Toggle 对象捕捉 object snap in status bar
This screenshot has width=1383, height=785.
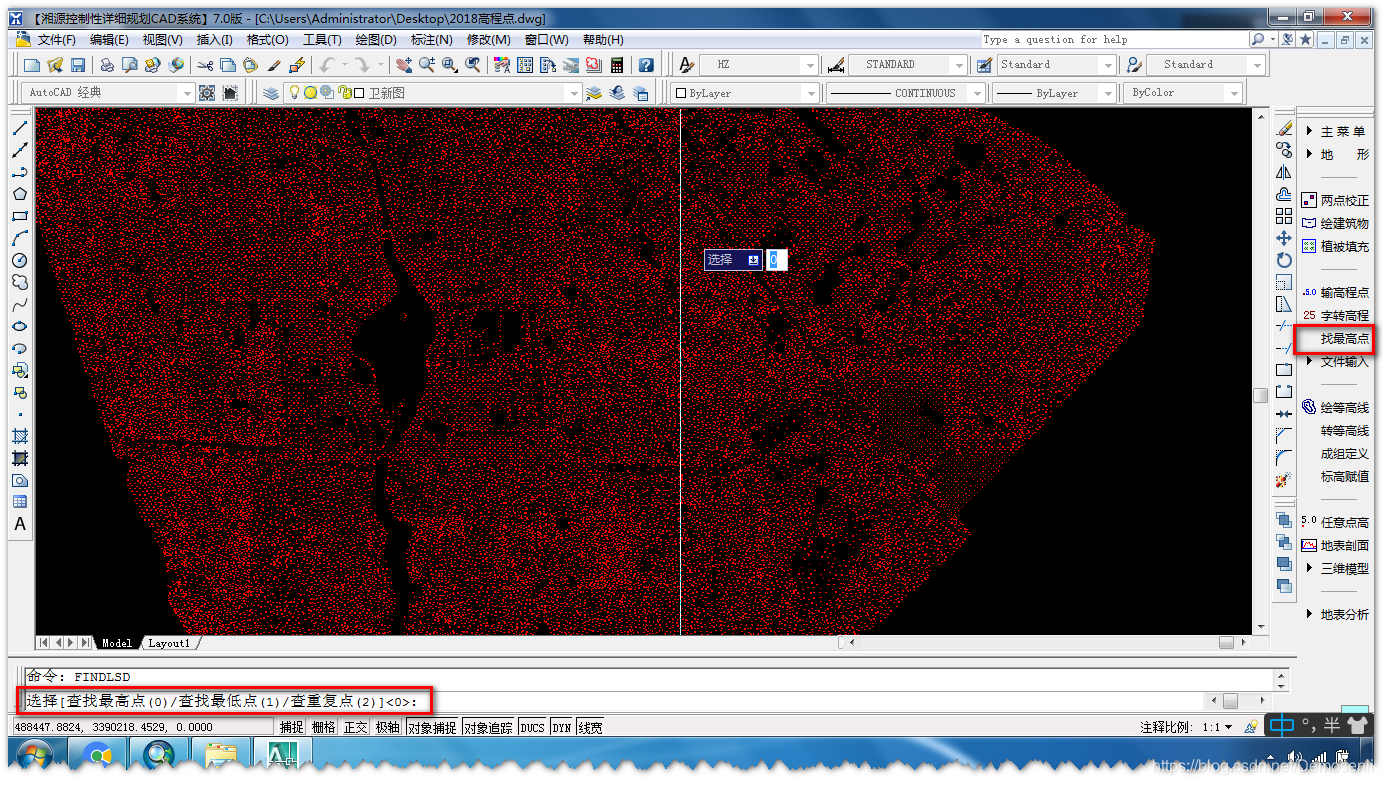click(432, 728)
